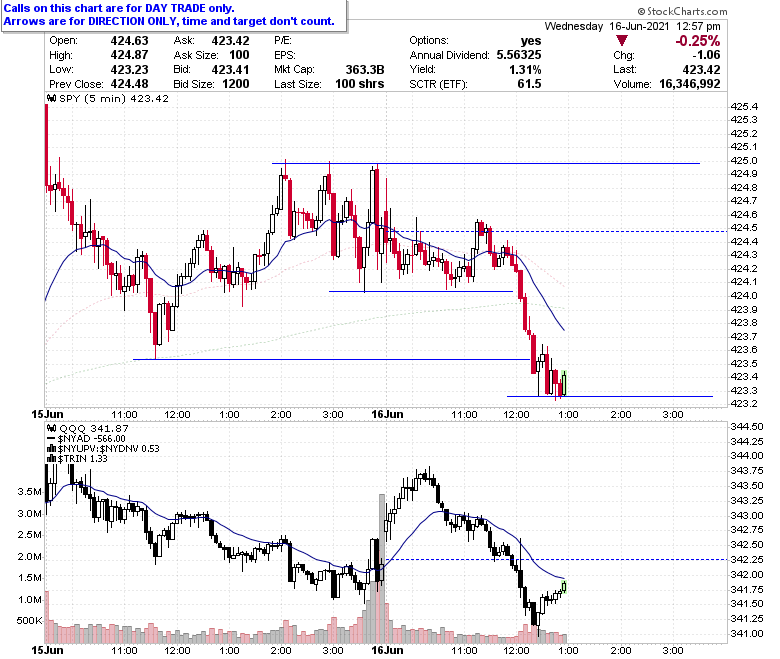Click the percent change -0.25%

pos(697,41)
